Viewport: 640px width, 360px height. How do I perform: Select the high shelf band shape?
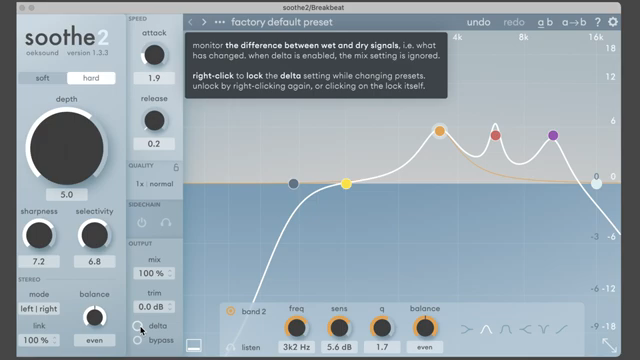(x=525, y=329)
